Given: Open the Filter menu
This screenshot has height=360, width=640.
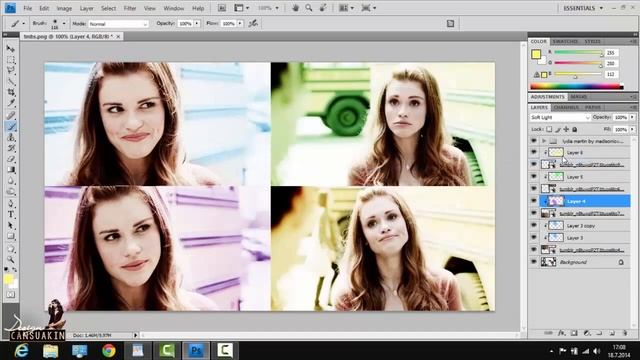Looking at the screenshot, I should 130,8.
